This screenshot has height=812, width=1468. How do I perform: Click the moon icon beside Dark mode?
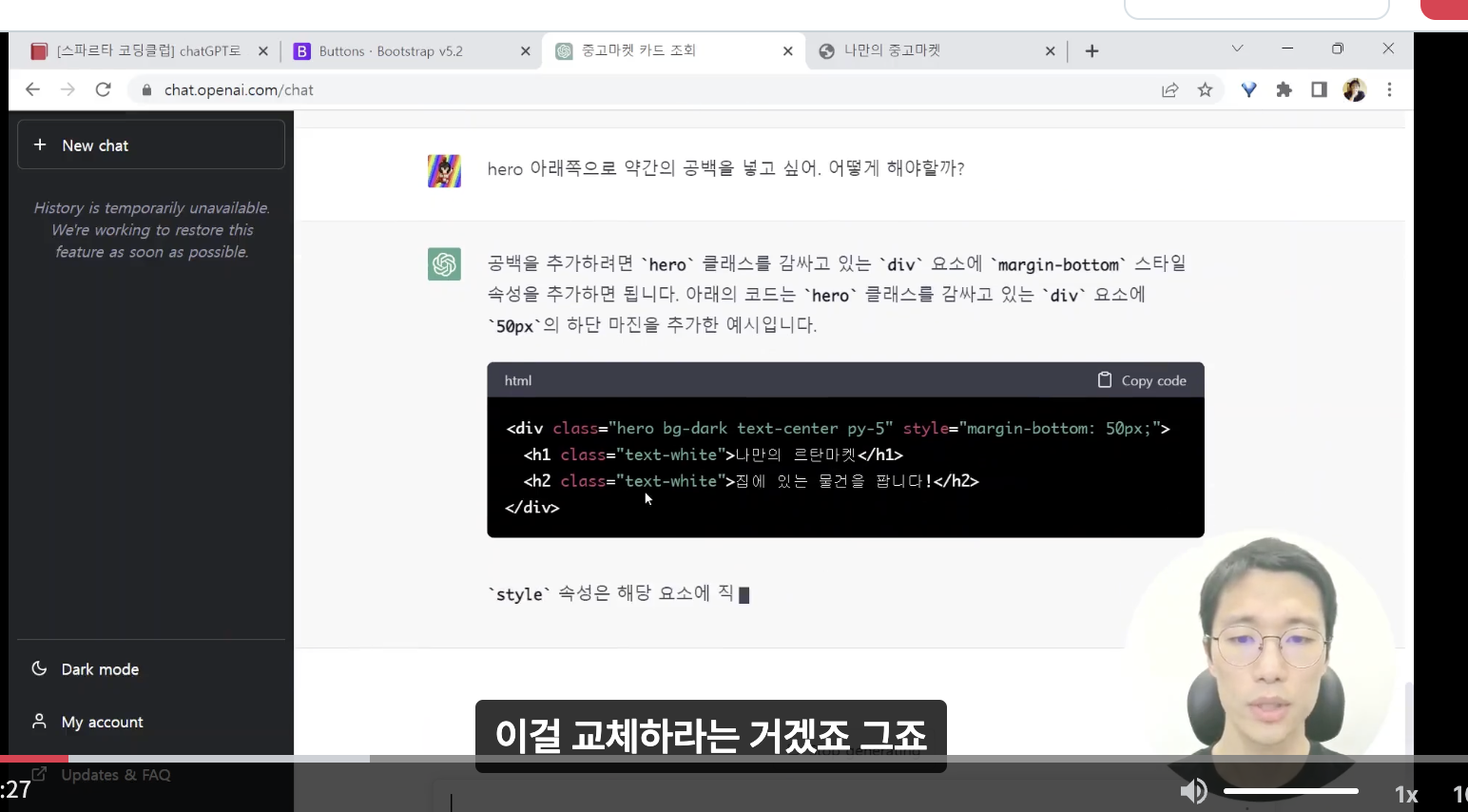coord(39,668)
